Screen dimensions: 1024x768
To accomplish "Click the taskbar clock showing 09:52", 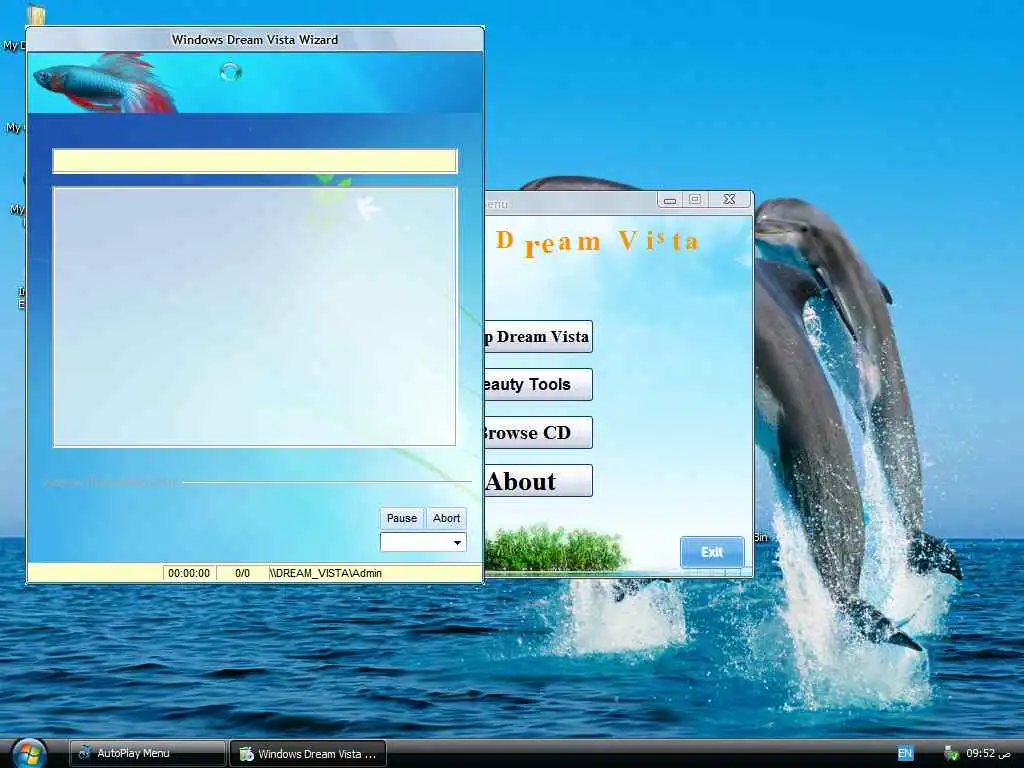I will (989, 754).
